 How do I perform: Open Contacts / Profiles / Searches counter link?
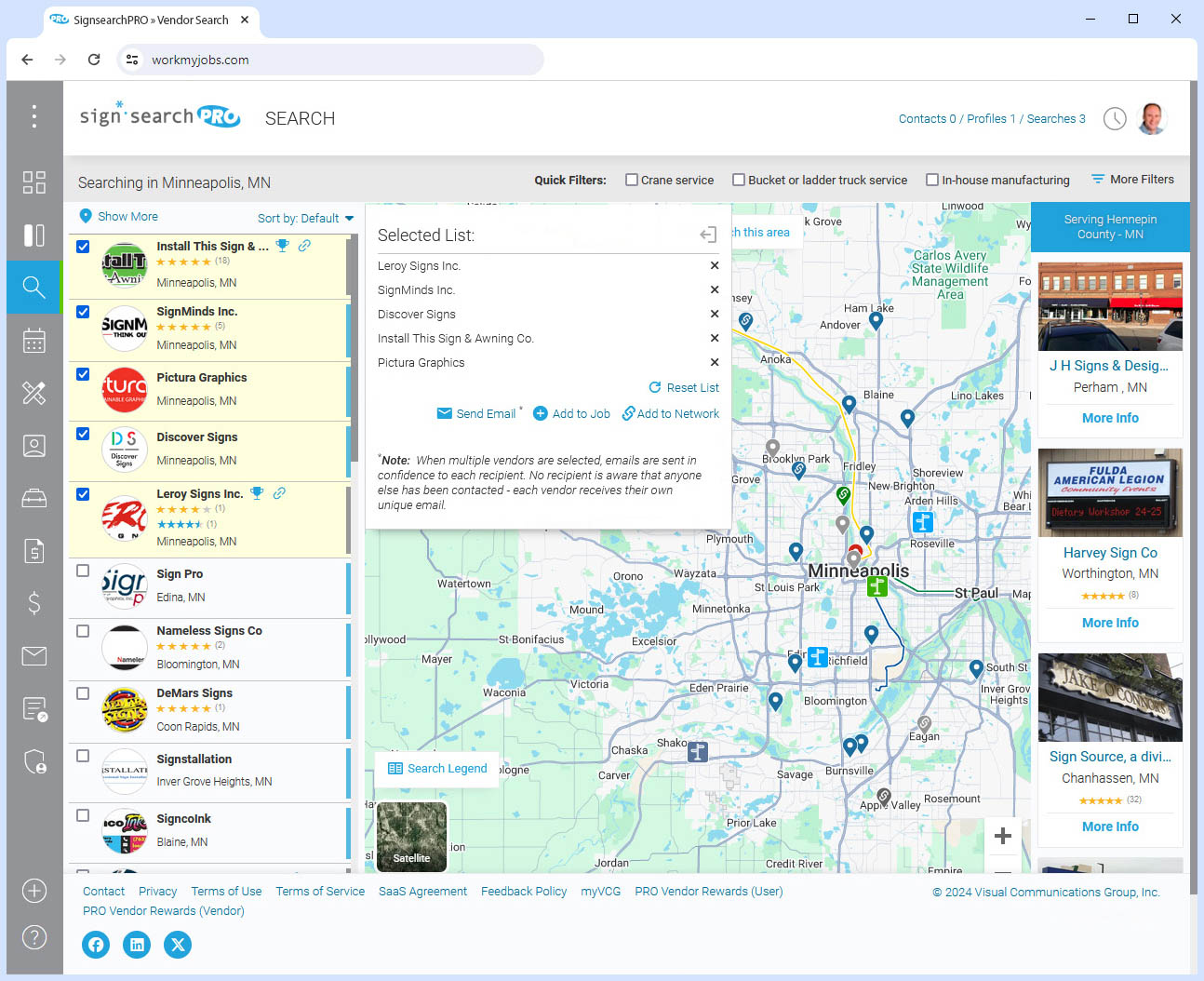coord(992,119)
